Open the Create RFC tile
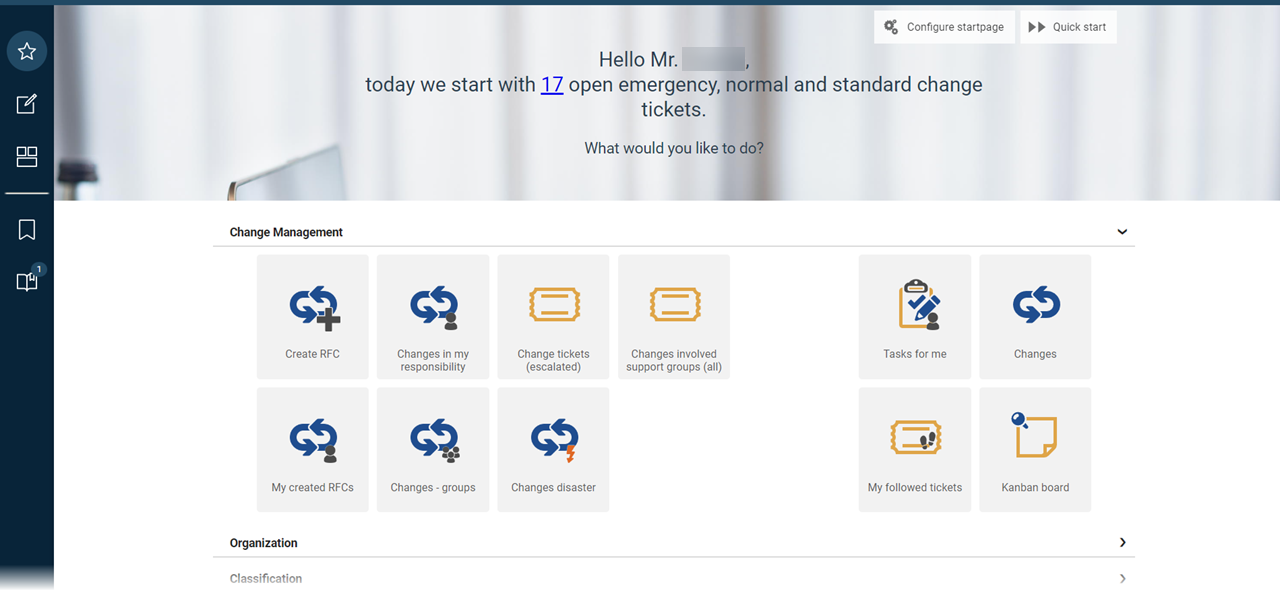Image resolution: width=1280 pixels, height=591 pixels. tap(312, 317)
